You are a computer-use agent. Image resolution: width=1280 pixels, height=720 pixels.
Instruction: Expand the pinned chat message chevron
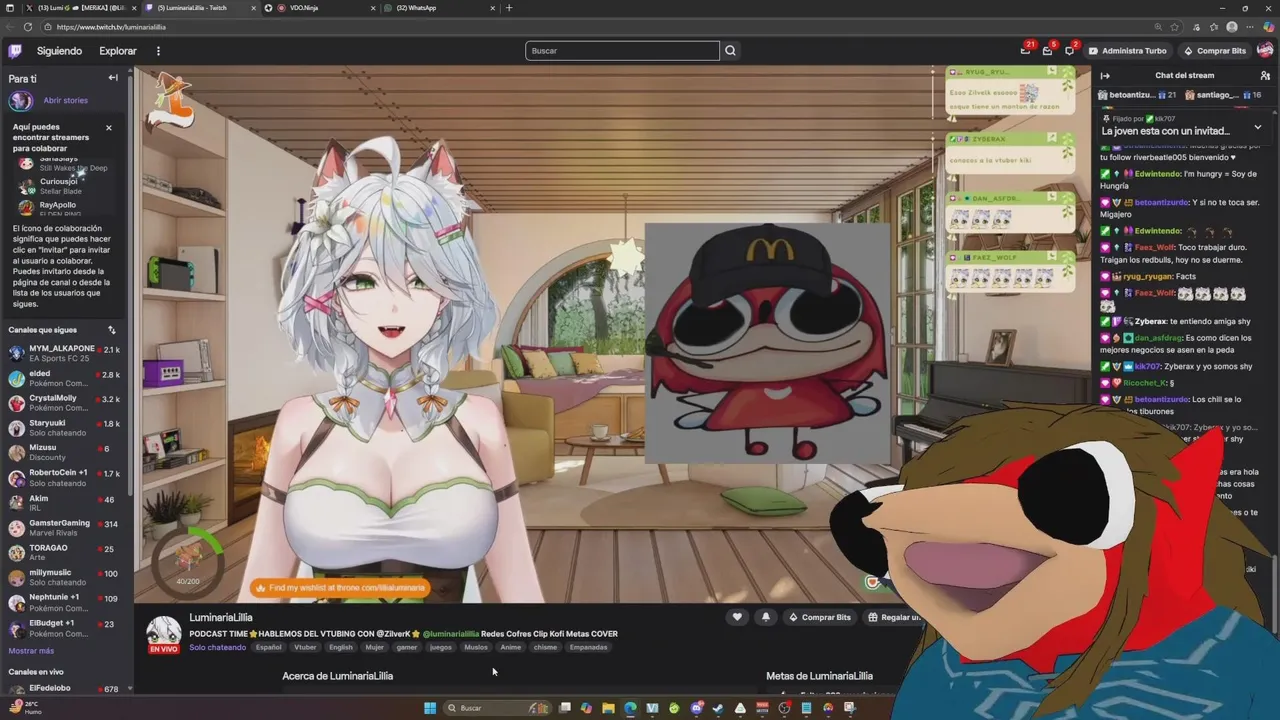1258,127
